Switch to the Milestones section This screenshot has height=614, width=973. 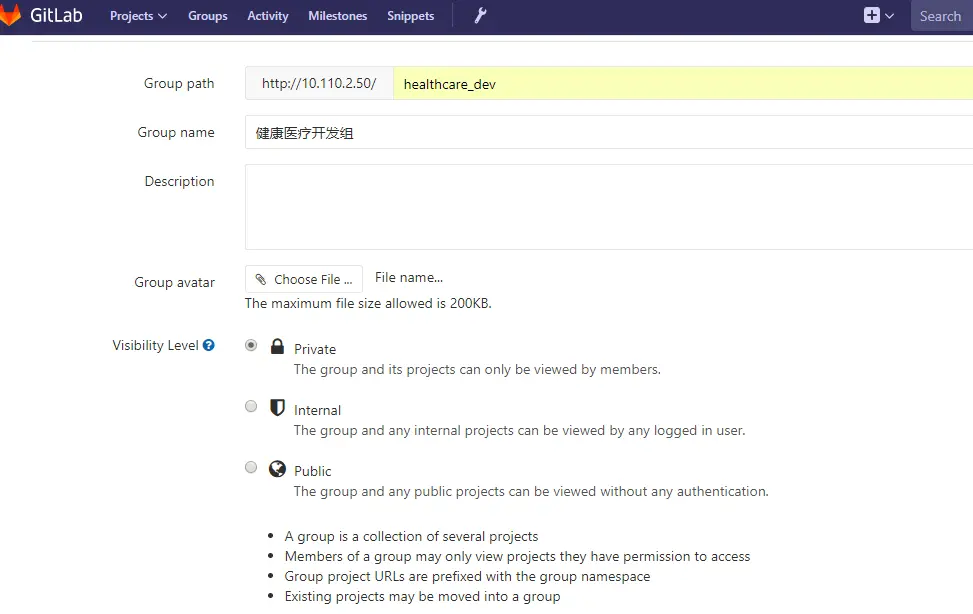337,15
